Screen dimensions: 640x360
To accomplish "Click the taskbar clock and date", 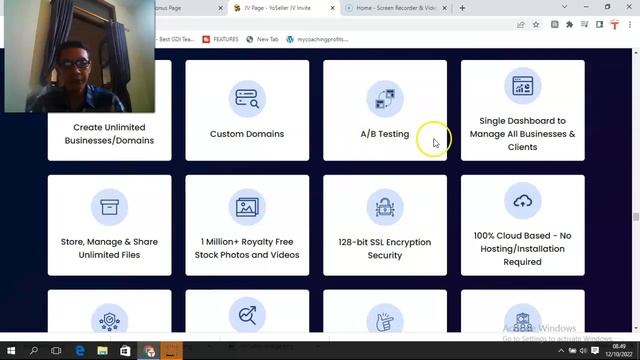I will (x=619, y=351).
